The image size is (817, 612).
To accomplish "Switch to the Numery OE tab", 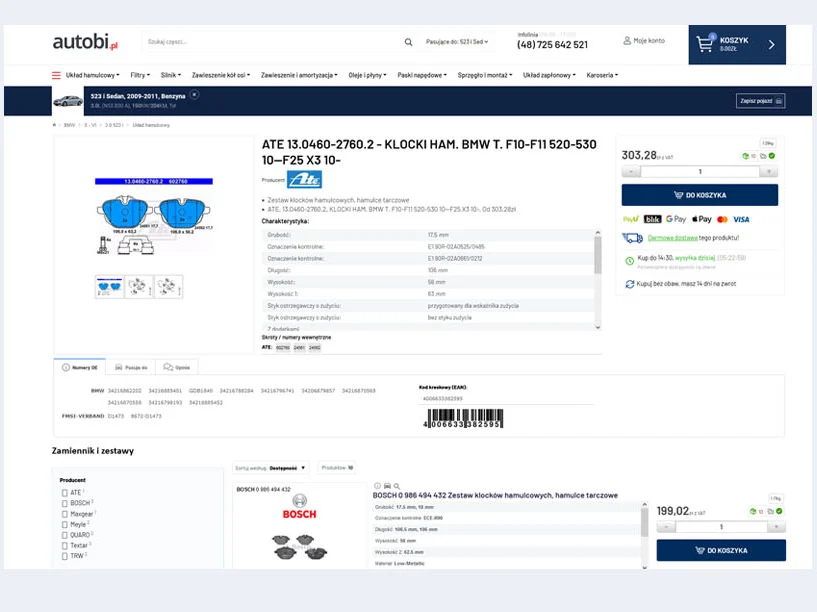I will pyautogui.click(x=80, y=367).
